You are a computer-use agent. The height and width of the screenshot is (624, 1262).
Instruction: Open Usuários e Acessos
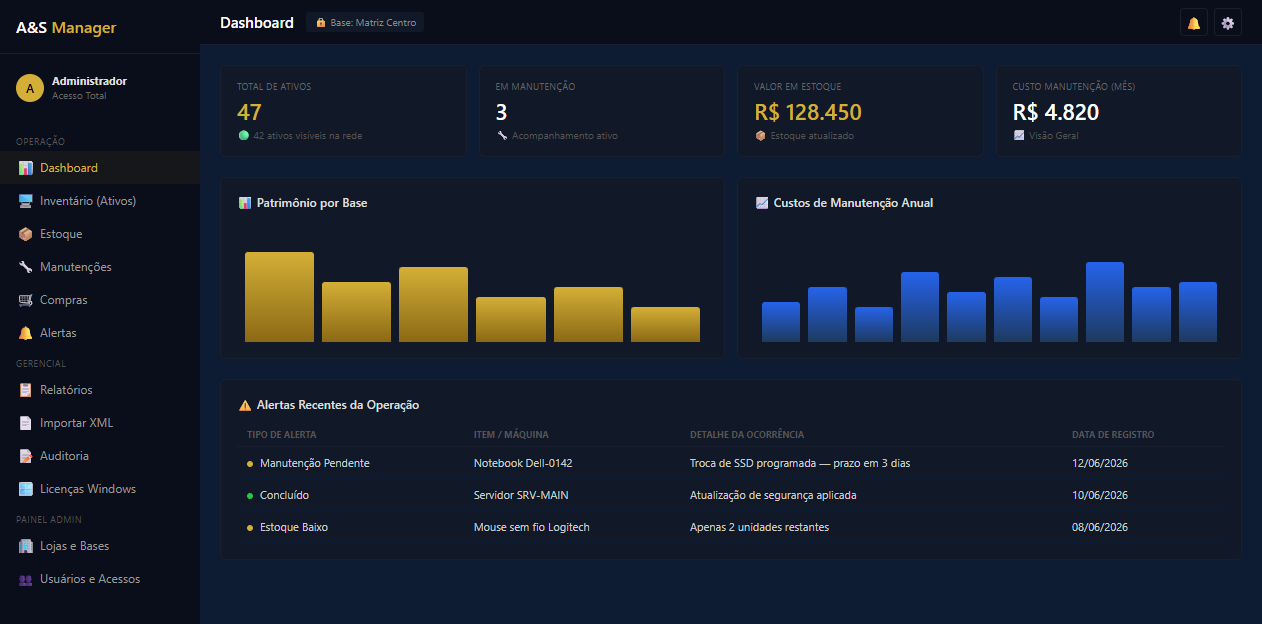point(100,579)
